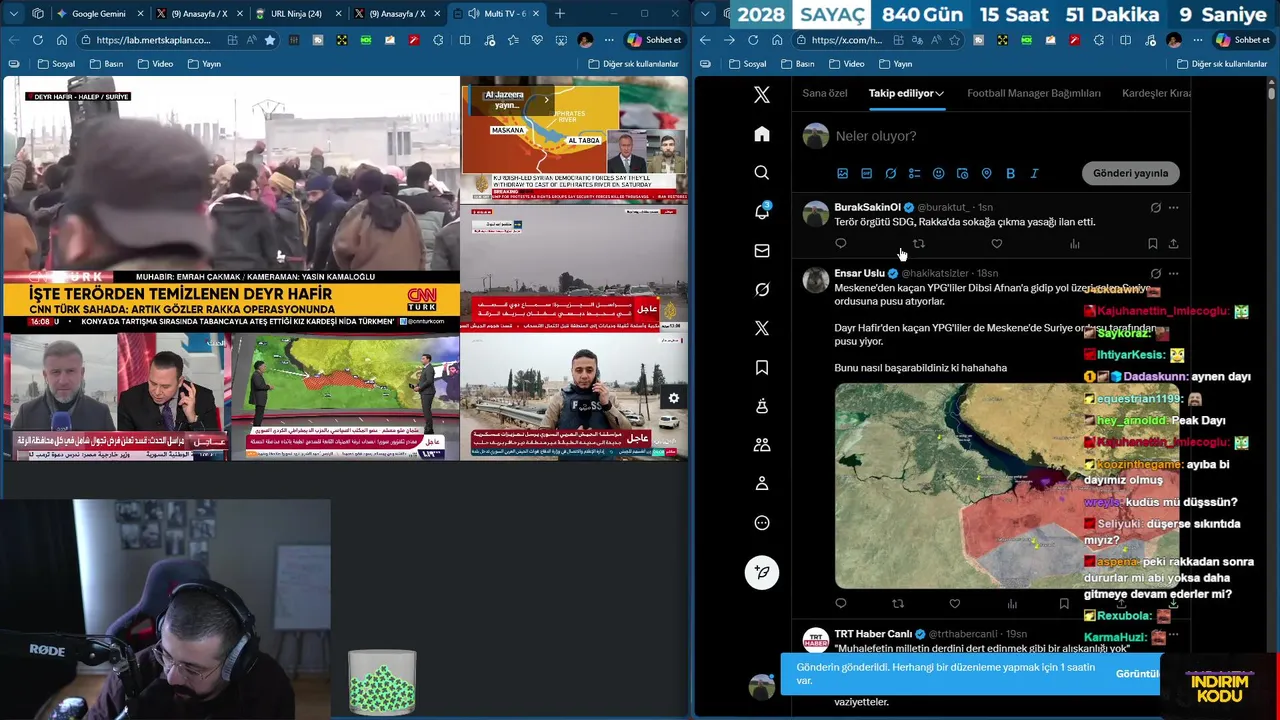View analytics of BurakSakinOl's post

pos(1075,244)
